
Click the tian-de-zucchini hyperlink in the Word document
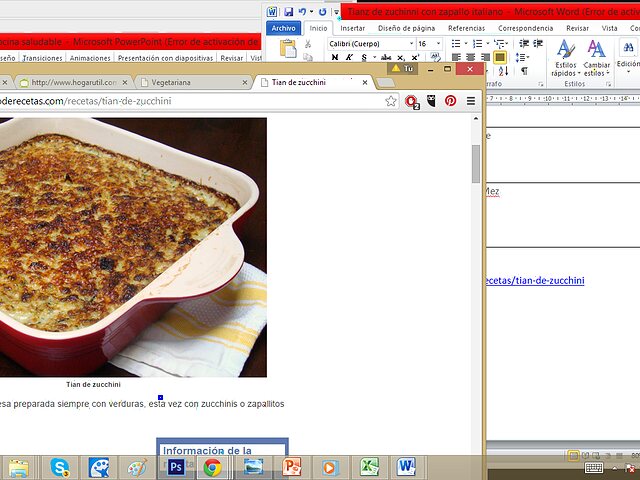click(535, 280)
